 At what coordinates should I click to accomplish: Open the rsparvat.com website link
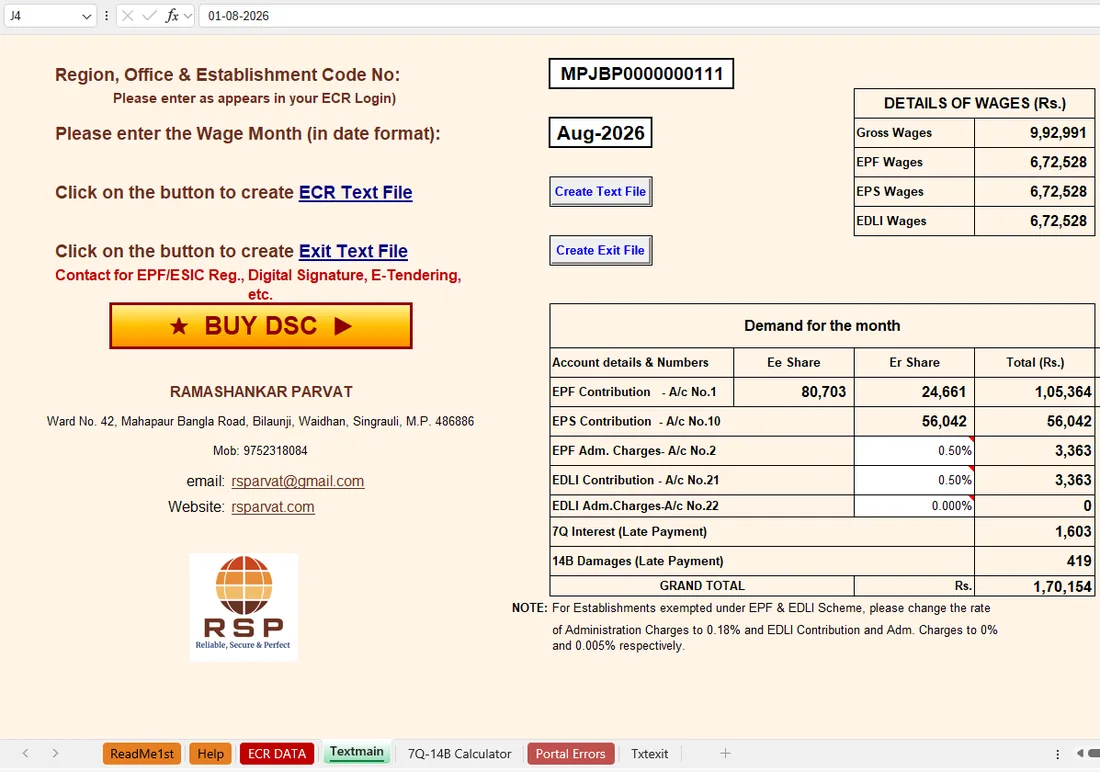273,507
